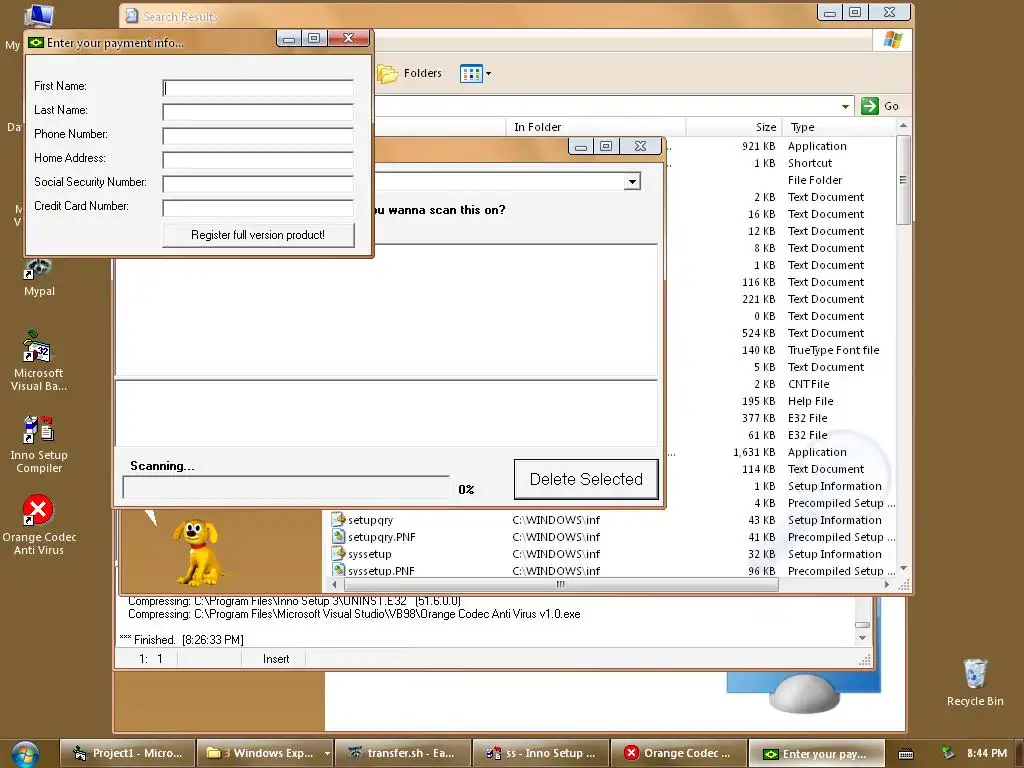Viewport: 1024px width, 768px height.
Task: Click the Delete Selected button
Action: coord(586,479)
